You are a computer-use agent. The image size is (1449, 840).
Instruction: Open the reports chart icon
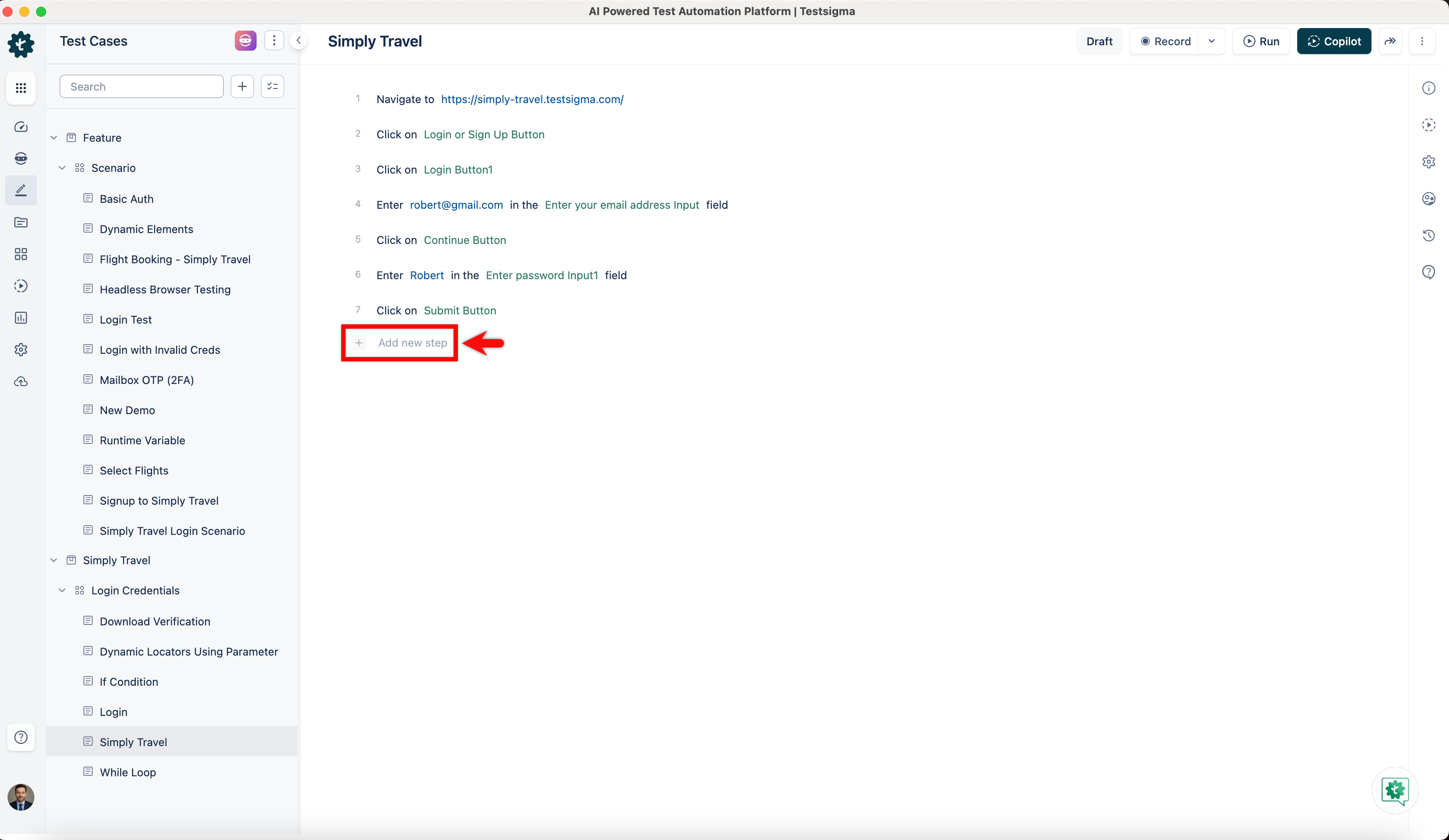21,318
